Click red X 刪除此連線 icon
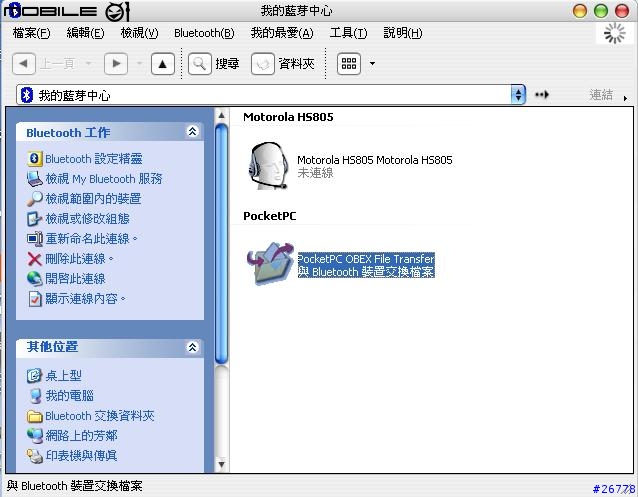This screenshot has height=497, width=638. tap(35, 259)
